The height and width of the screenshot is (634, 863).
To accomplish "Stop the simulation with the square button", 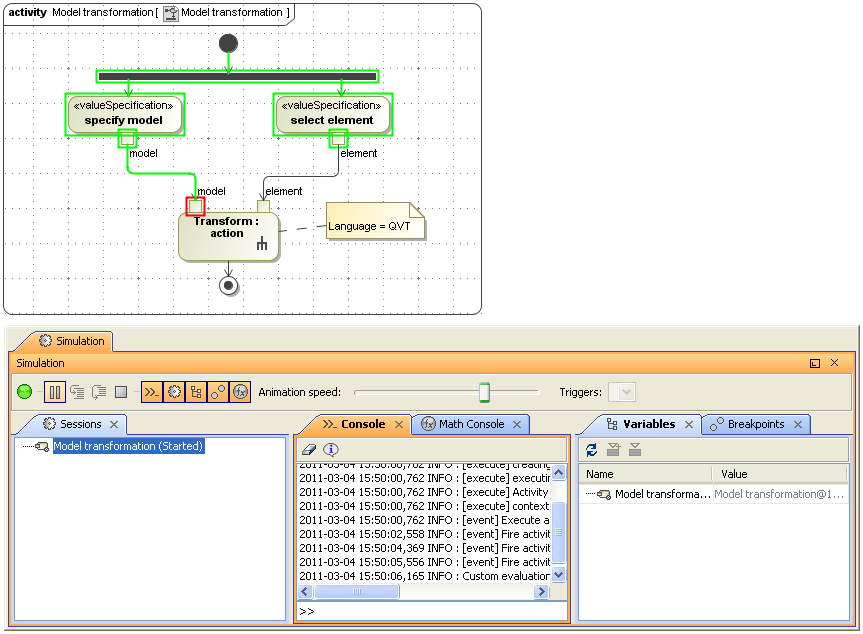I will 121,392.
